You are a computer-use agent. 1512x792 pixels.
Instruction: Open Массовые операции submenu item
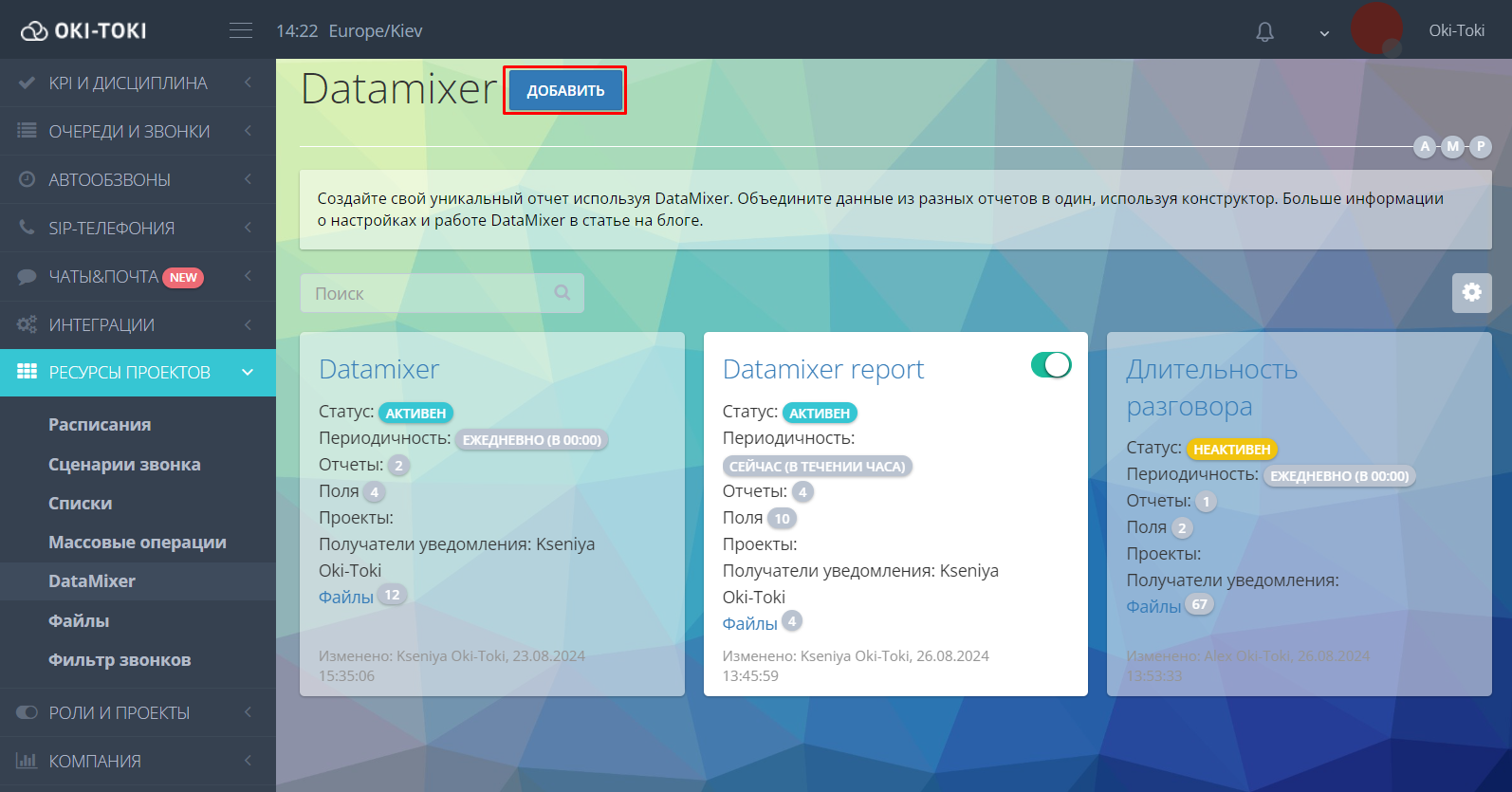138,543
